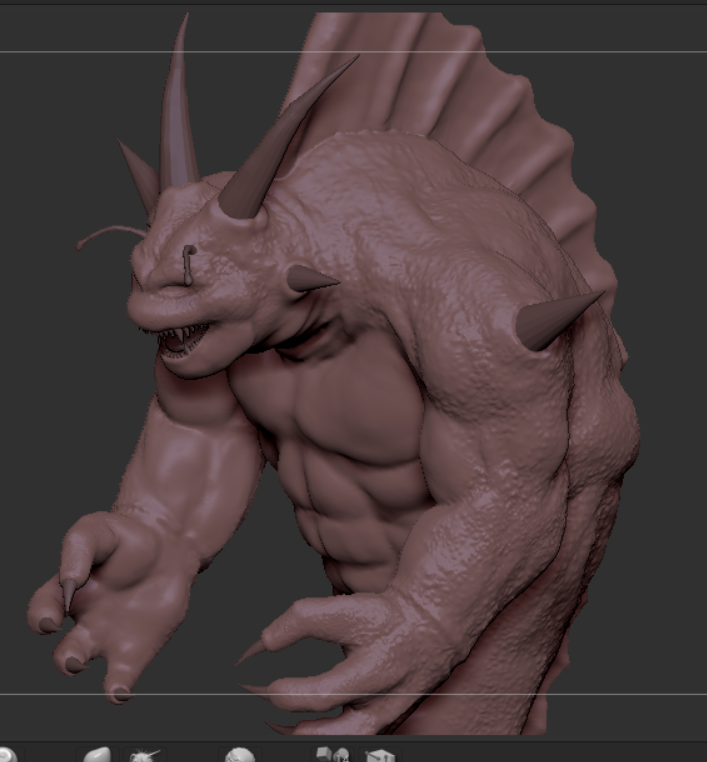Click the box with pins icon
Viewport: 707px width, 762px height.
click(x=380, y=756)
